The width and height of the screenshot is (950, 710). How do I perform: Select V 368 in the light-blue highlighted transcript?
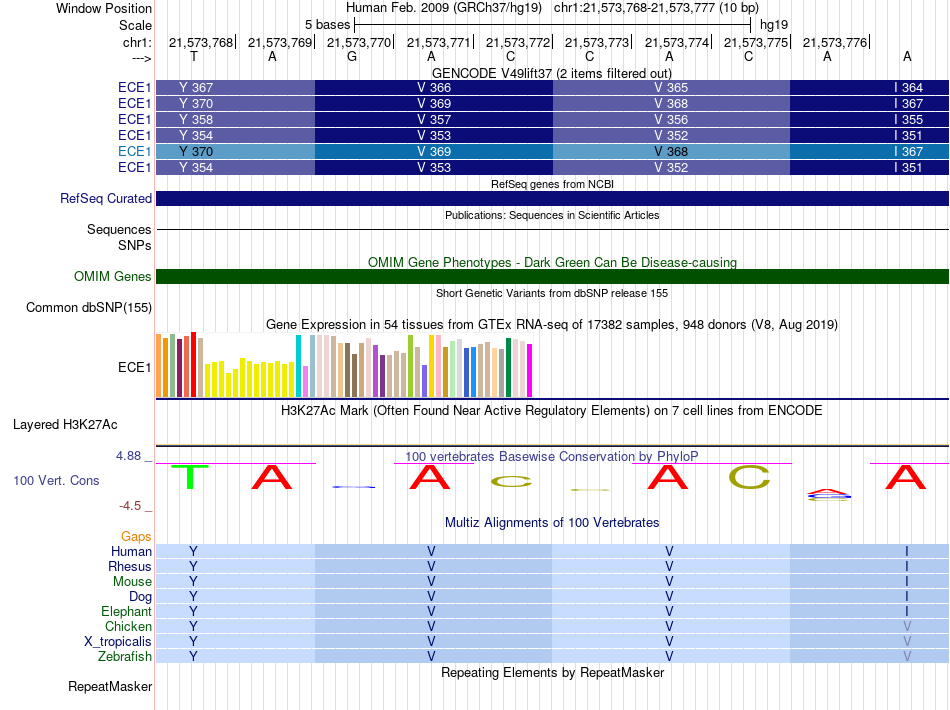[671, 151]
